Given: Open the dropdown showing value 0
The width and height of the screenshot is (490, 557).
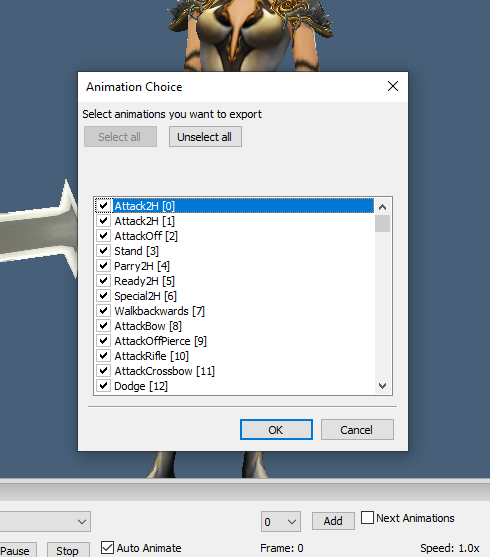Looking at the screenshot, I should click(x=281, y=521).
